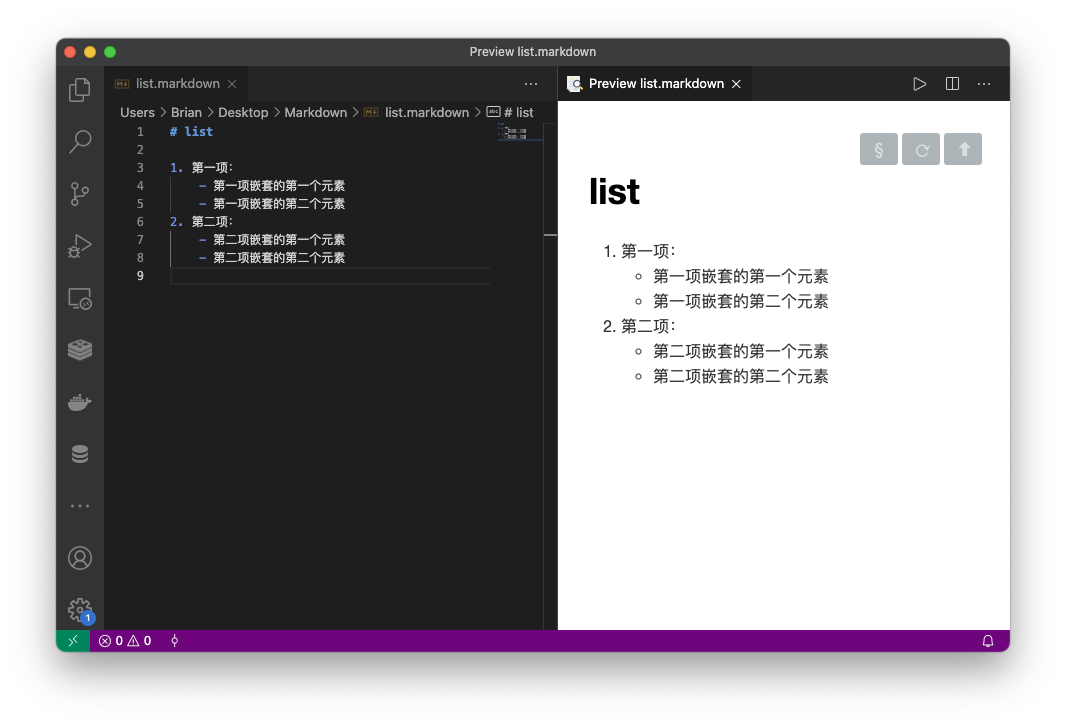
Task: Click preview item '2. 第二项:'
Action: (638, 326)
